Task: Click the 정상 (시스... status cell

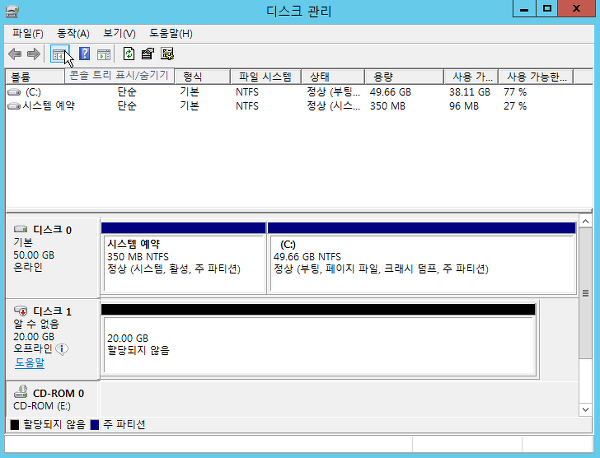Action: click(333, 106)
